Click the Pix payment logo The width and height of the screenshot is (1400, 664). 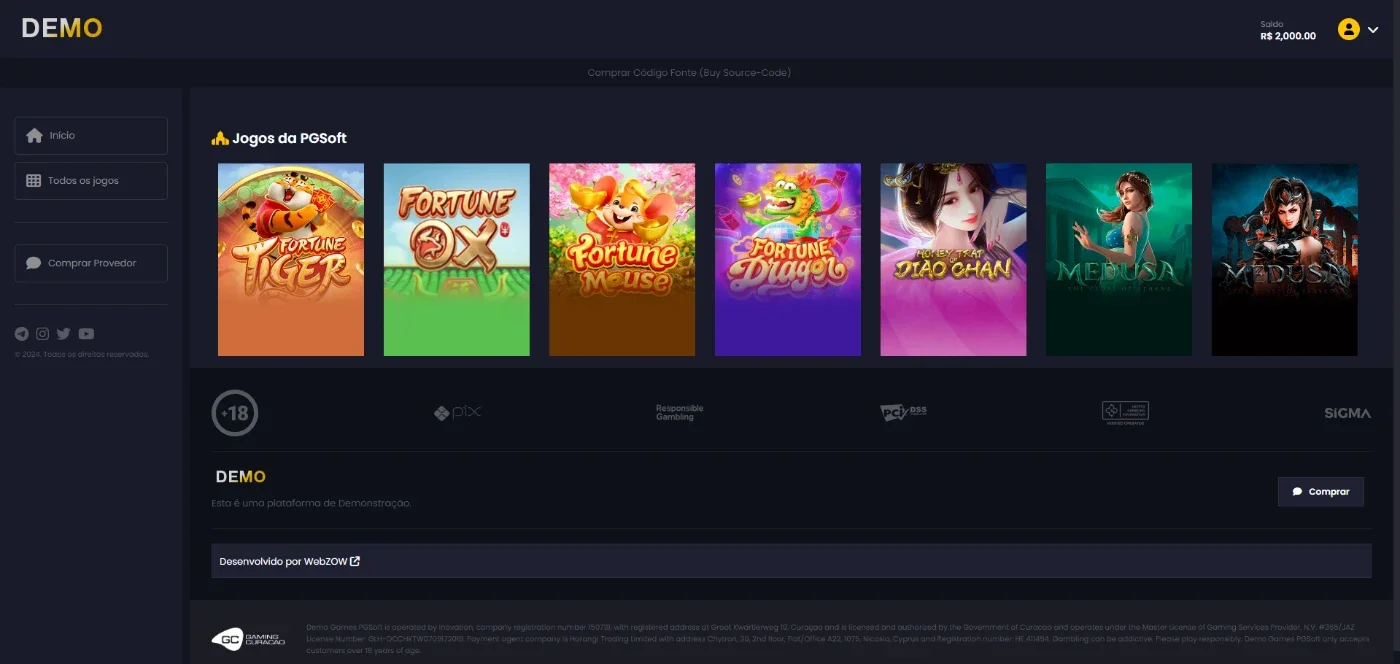[458, 412]
